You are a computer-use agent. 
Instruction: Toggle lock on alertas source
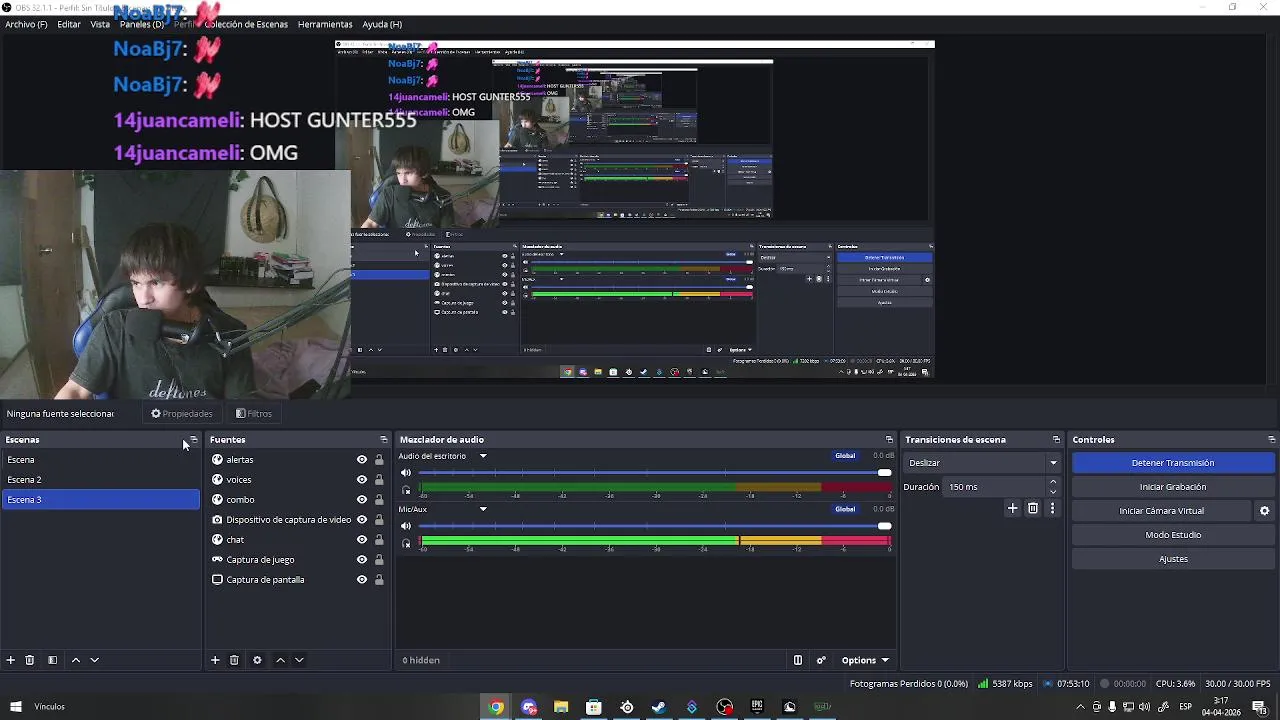point(379,460)
